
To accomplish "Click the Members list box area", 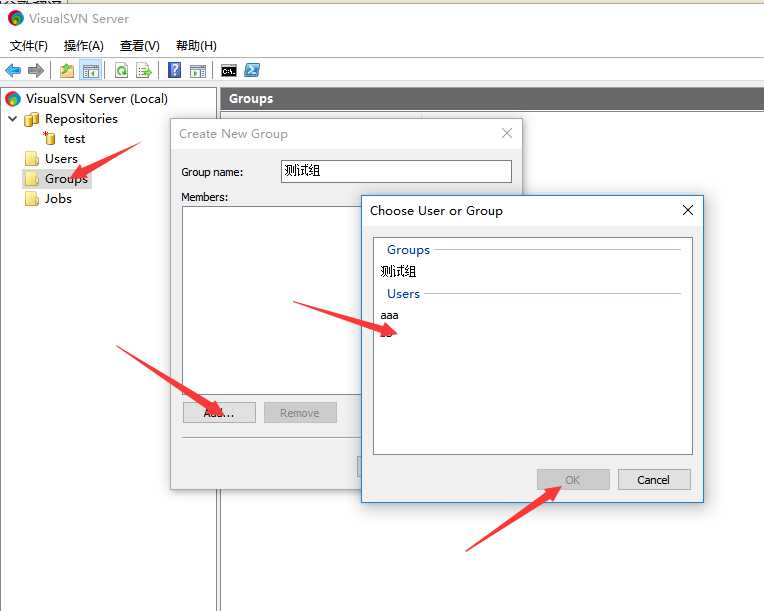I will (271, 301).
